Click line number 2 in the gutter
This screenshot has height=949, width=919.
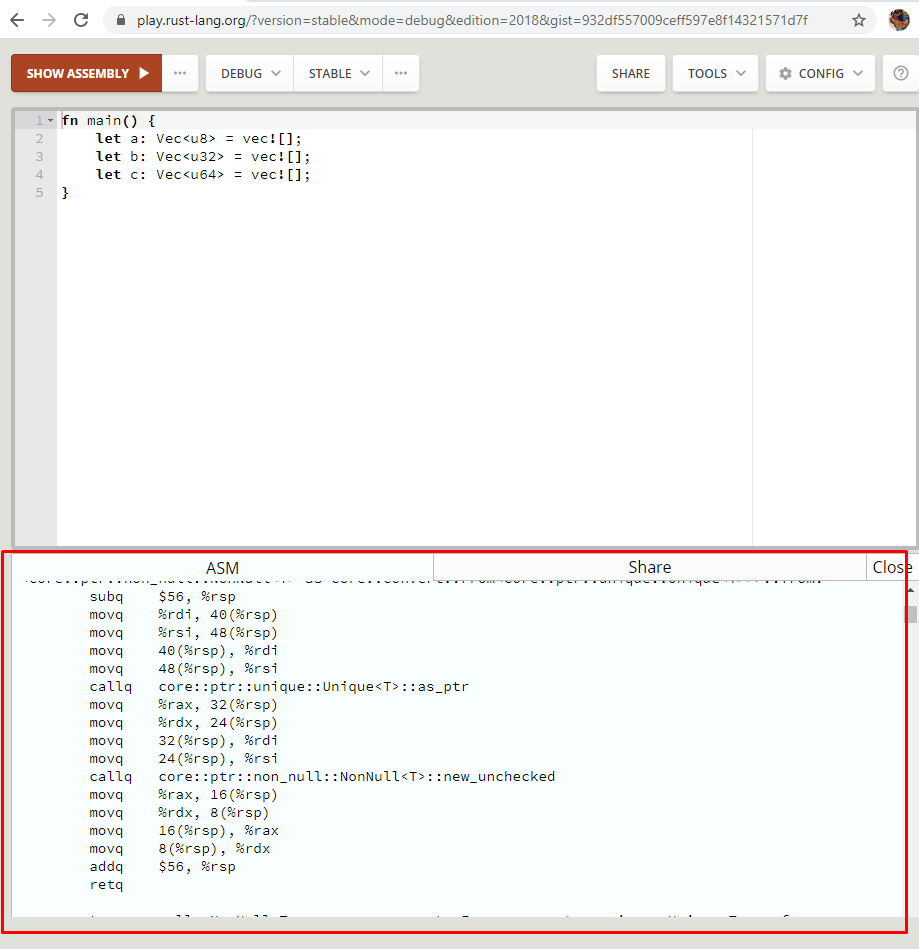[x=39, y=139]
